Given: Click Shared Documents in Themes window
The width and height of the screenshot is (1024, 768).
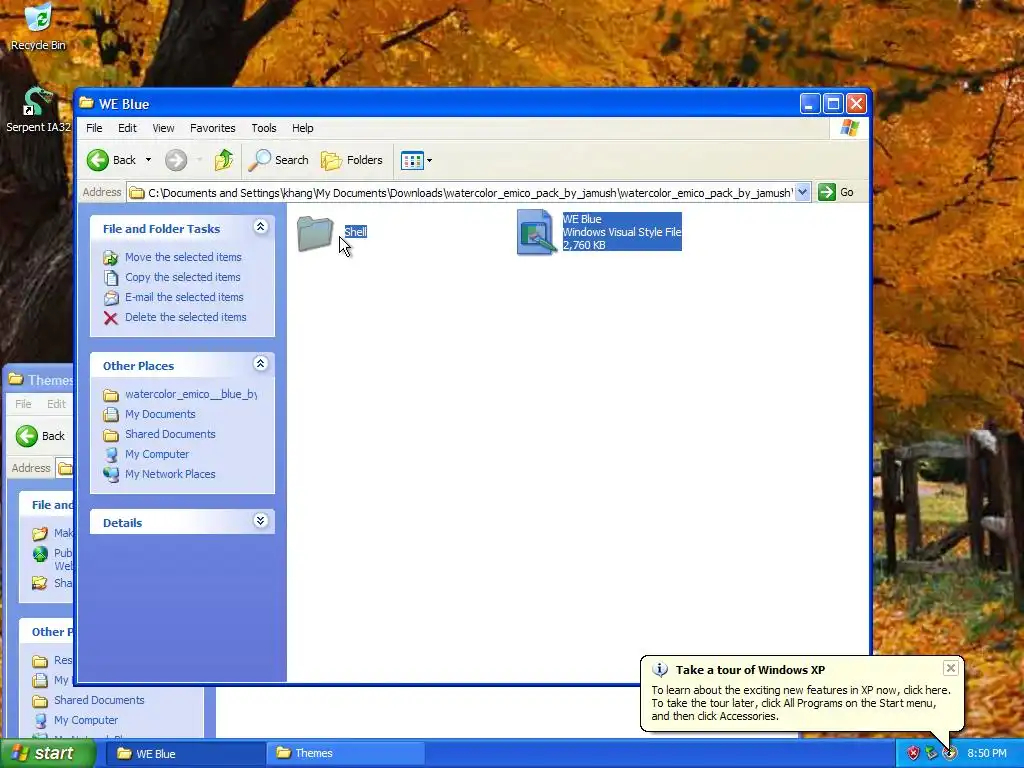Looking at the screenshot, I should pos(99,700).
